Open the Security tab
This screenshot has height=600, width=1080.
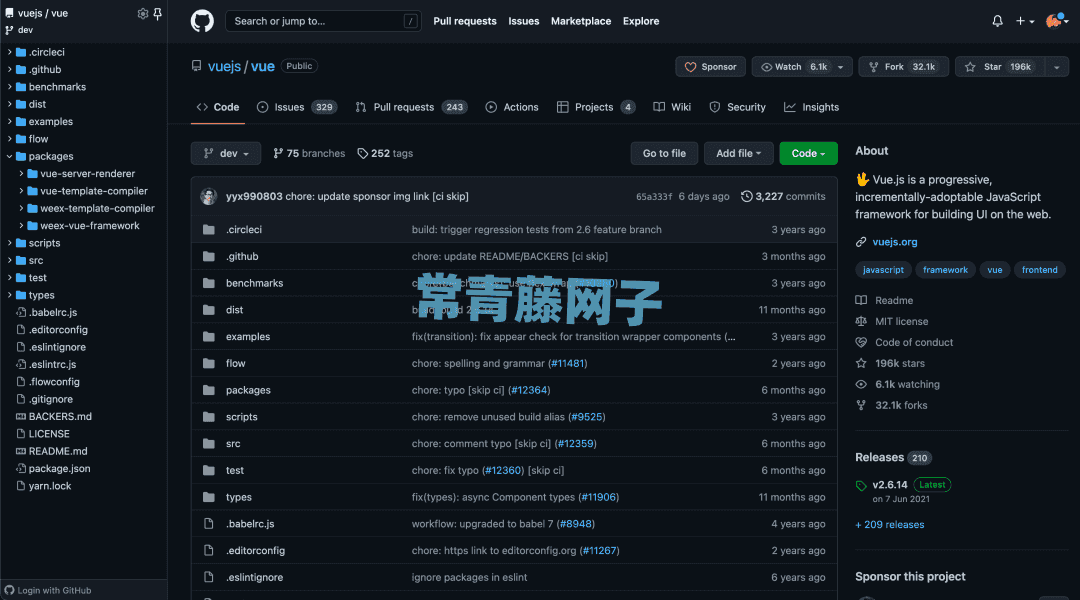point(737,107)
